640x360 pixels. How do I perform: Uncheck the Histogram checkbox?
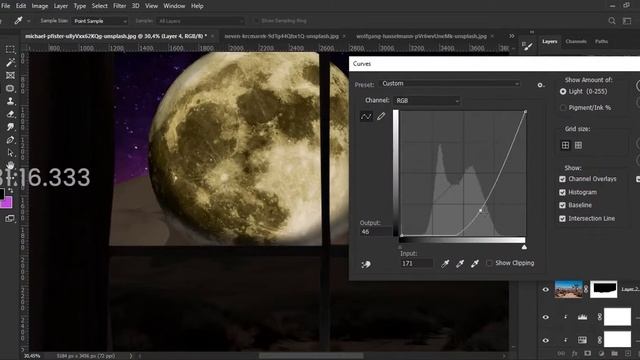point(562,192)
